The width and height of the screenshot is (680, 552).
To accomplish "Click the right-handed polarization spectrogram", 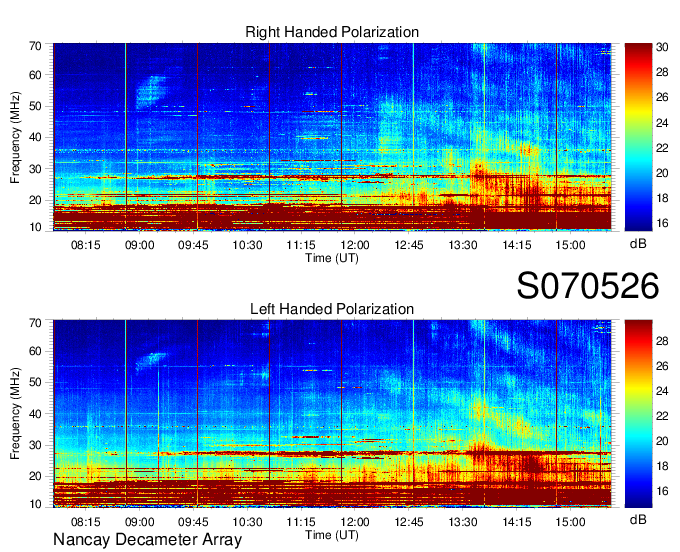I will click(332, 137).
